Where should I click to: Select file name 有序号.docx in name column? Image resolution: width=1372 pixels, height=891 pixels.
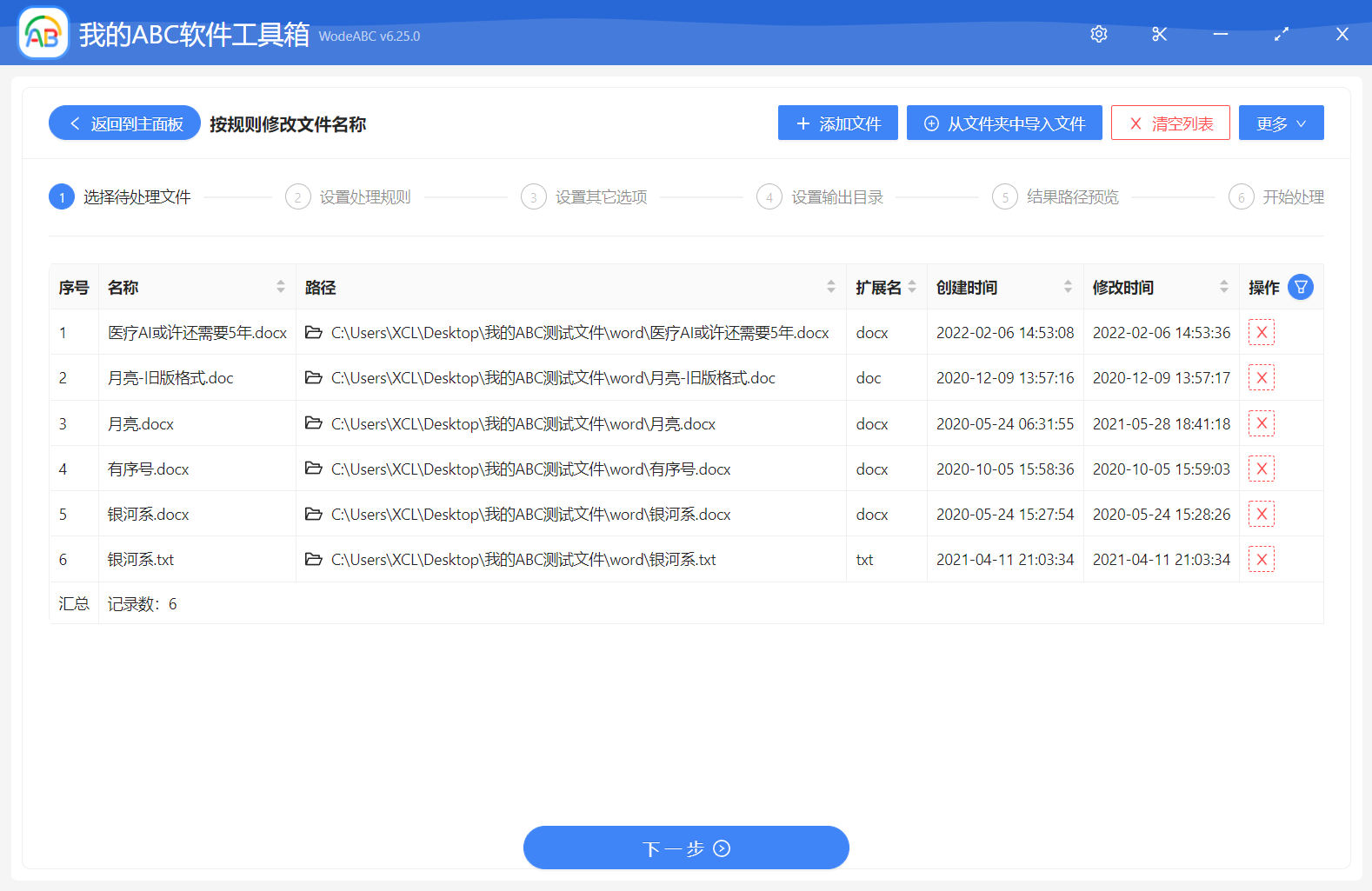point(149,469)
